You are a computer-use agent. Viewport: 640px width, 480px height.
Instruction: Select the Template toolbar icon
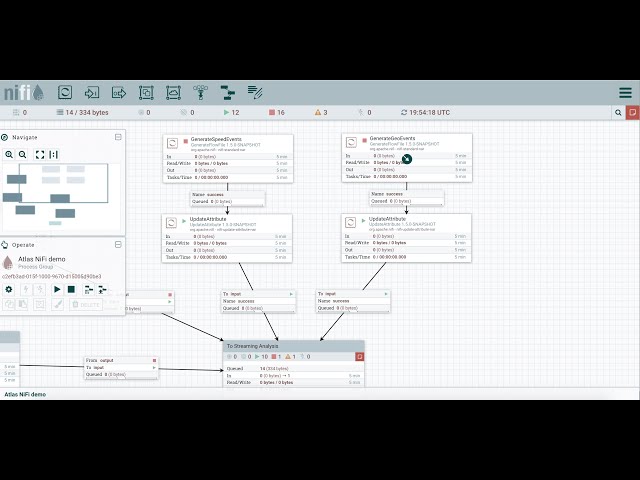tap(227, 93)
